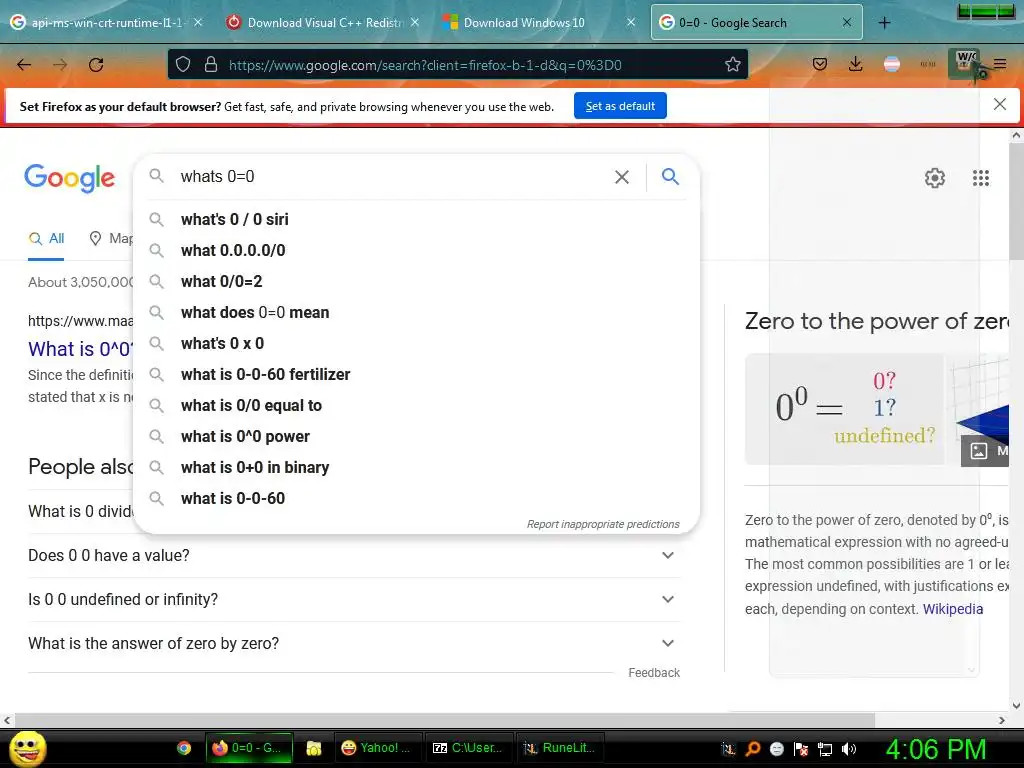
Task: Submit search with the blue magnifier button
Action: pos(670,176)
